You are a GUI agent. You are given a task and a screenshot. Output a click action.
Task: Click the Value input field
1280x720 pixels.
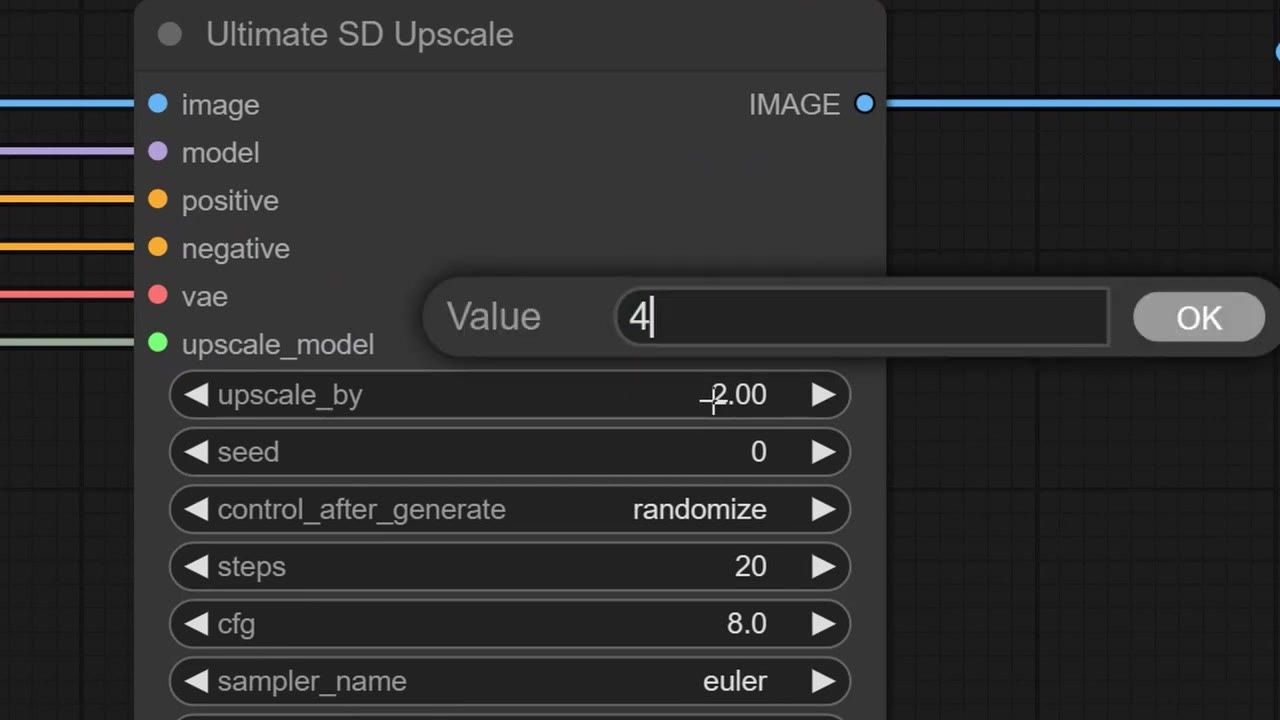862,317
